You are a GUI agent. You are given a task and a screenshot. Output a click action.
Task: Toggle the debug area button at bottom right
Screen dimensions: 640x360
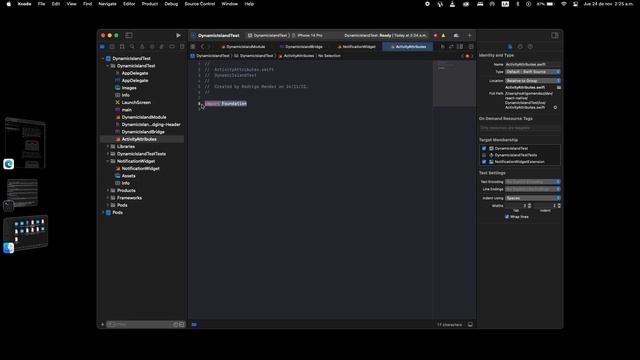(470, 324)
